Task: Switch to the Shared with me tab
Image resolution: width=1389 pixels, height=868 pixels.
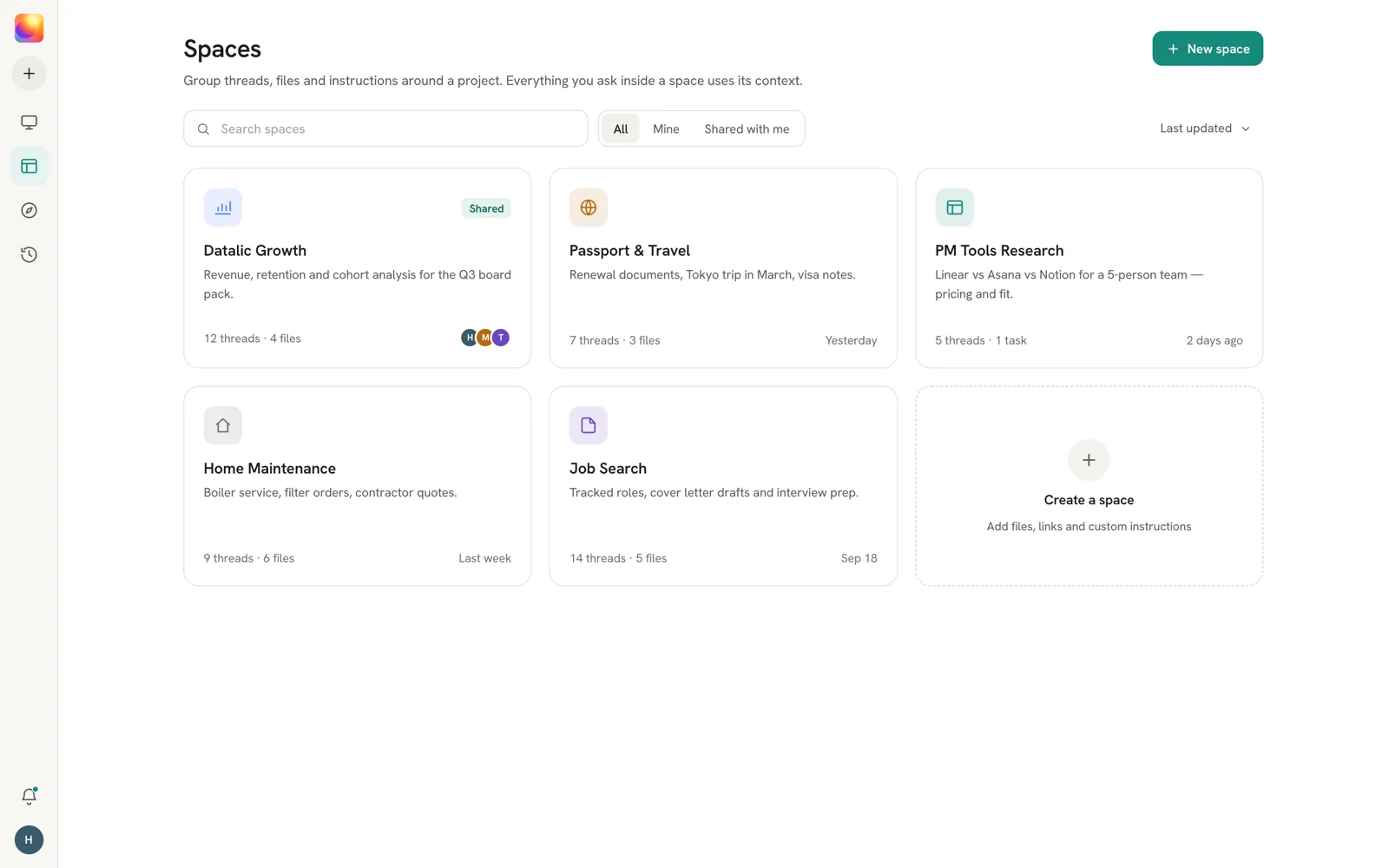Action: 747,129
